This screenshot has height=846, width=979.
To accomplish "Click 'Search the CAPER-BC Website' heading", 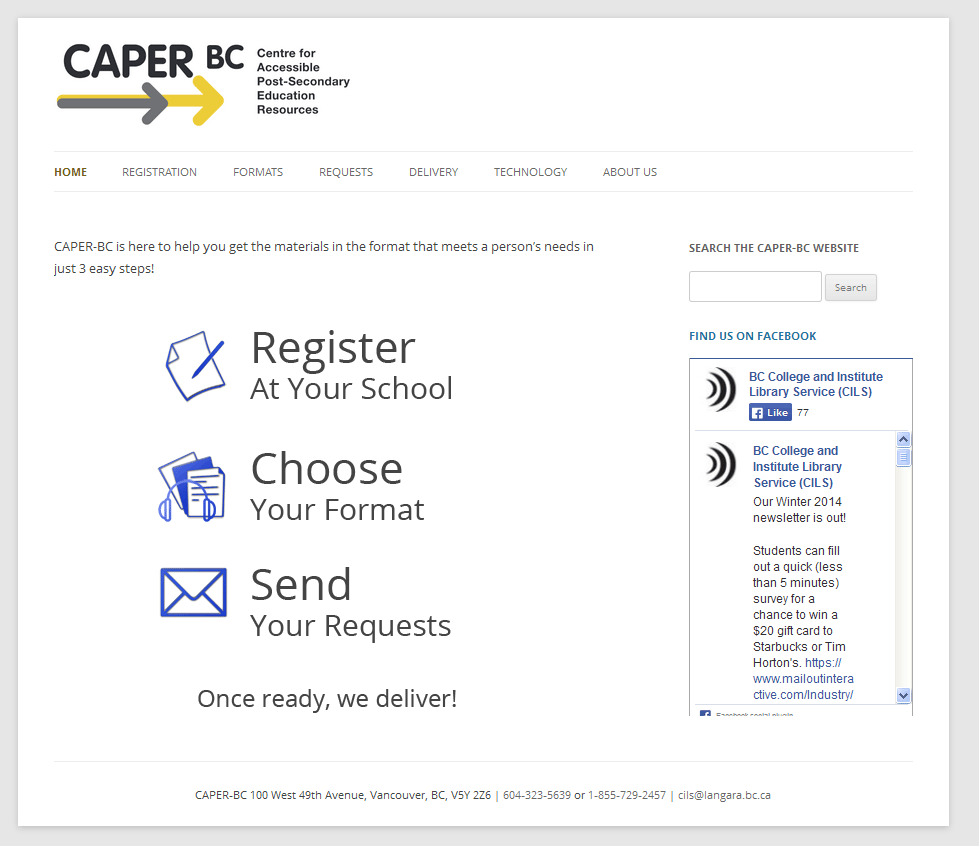I will [x=774, y=248].
